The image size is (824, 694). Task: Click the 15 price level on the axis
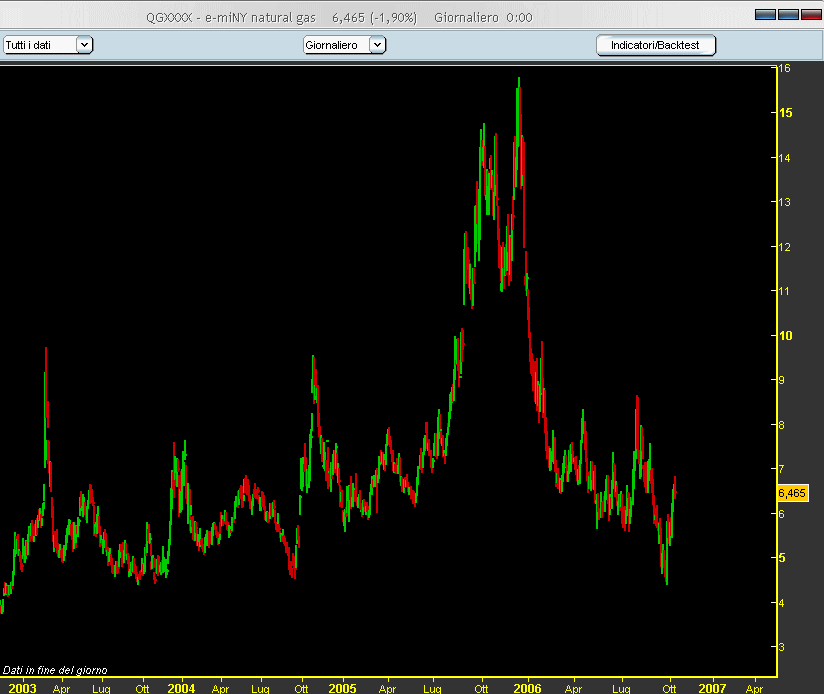(786, 113)
